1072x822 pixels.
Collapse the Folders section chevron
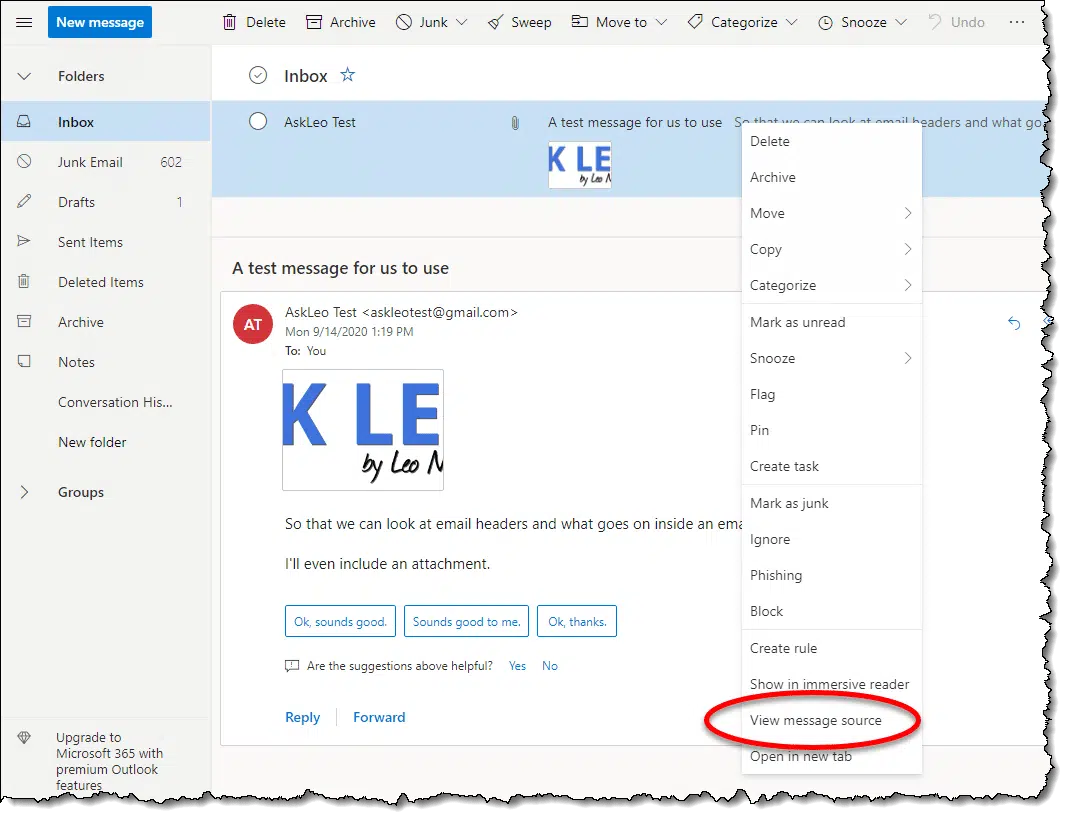(x=24, y=76)
